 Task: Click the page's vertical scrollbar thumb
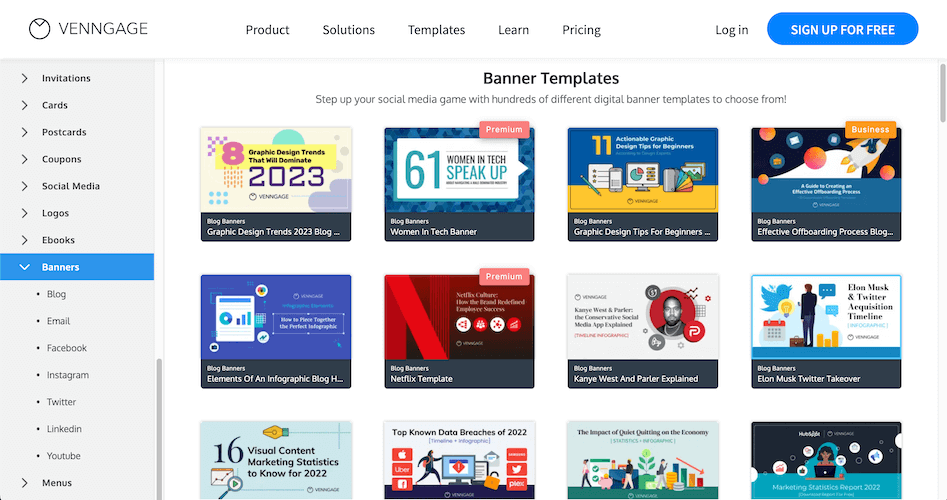tap(943, 92)
